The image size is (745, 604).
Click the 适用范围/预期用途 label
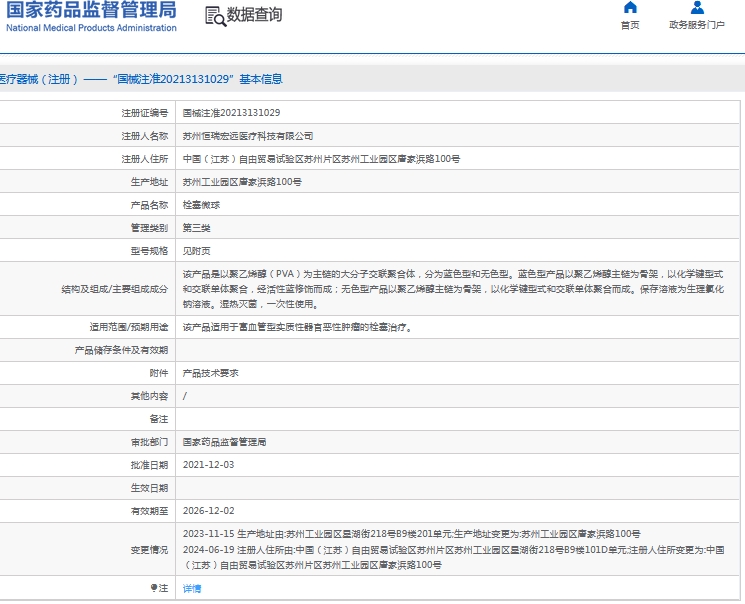[x=129, y=327]
